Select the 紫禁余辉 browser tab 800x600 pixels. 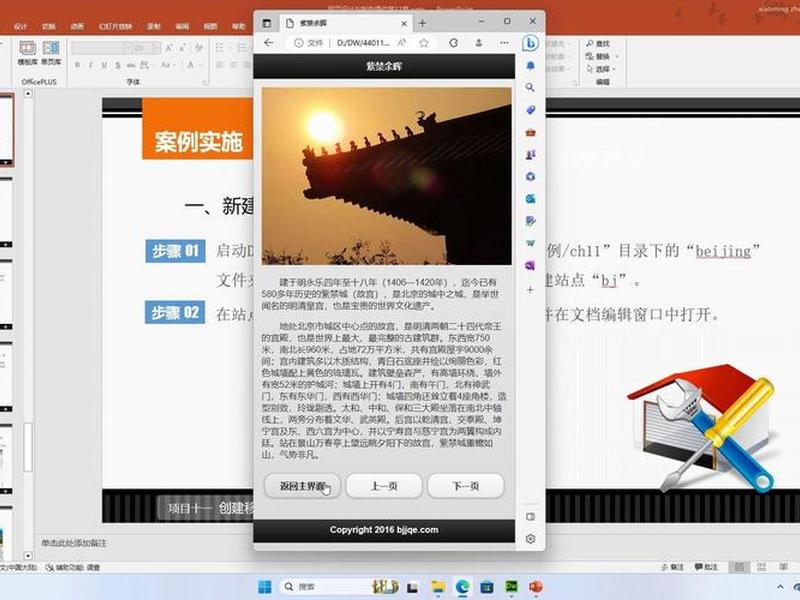346,23
